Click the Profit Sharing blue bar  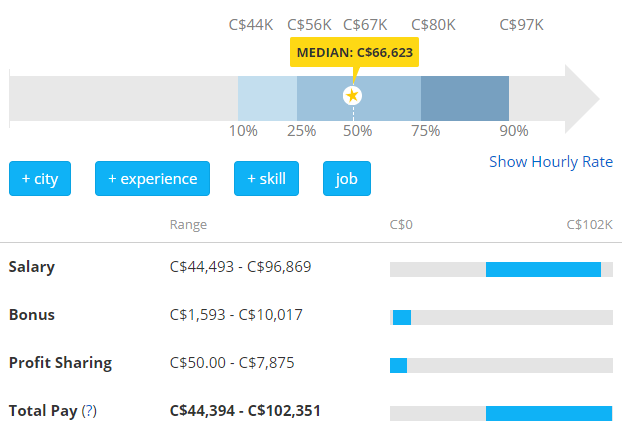398,365
